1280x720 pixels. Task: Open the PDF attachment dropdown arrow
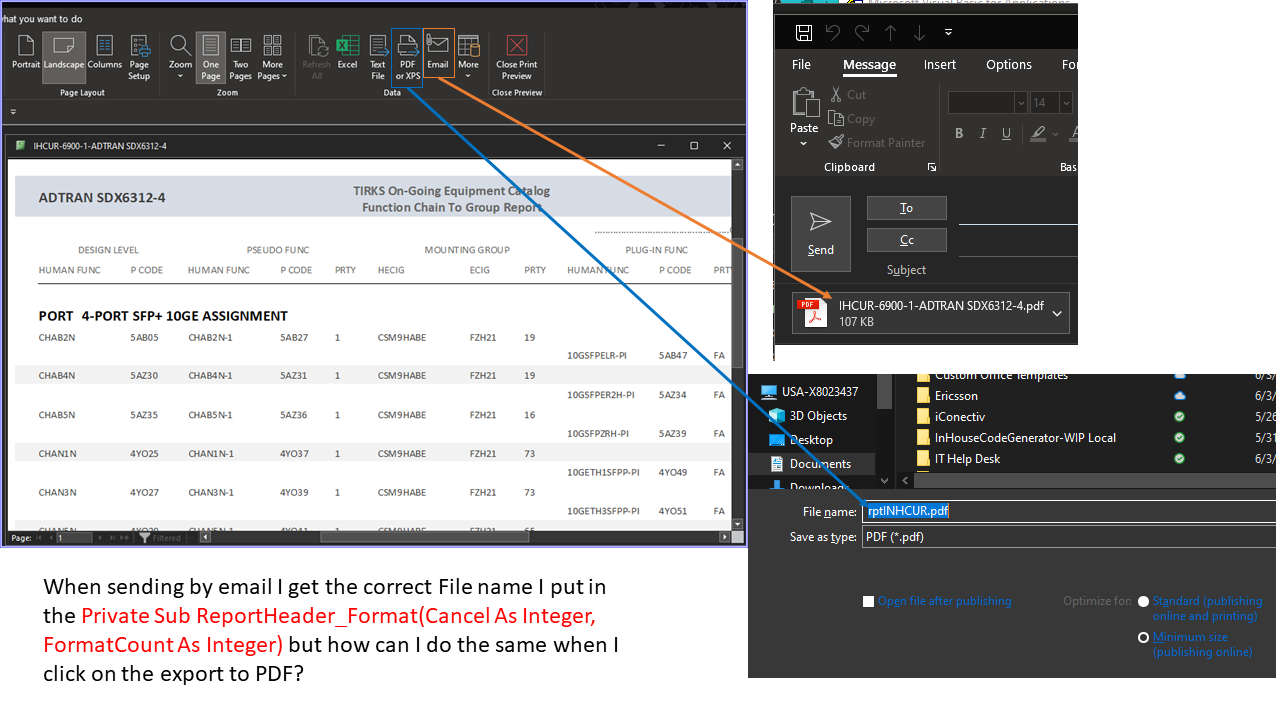[x=1056, y=313]
